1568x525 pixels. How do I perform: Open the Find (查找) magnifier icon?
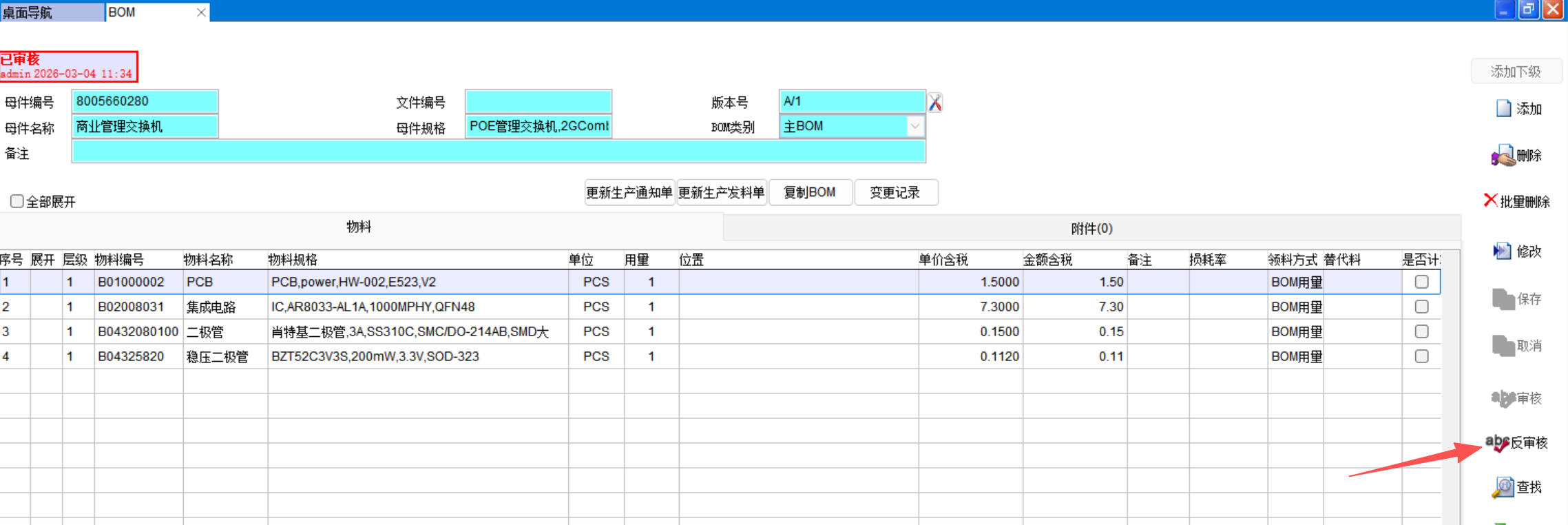(x=1503, y=487)
